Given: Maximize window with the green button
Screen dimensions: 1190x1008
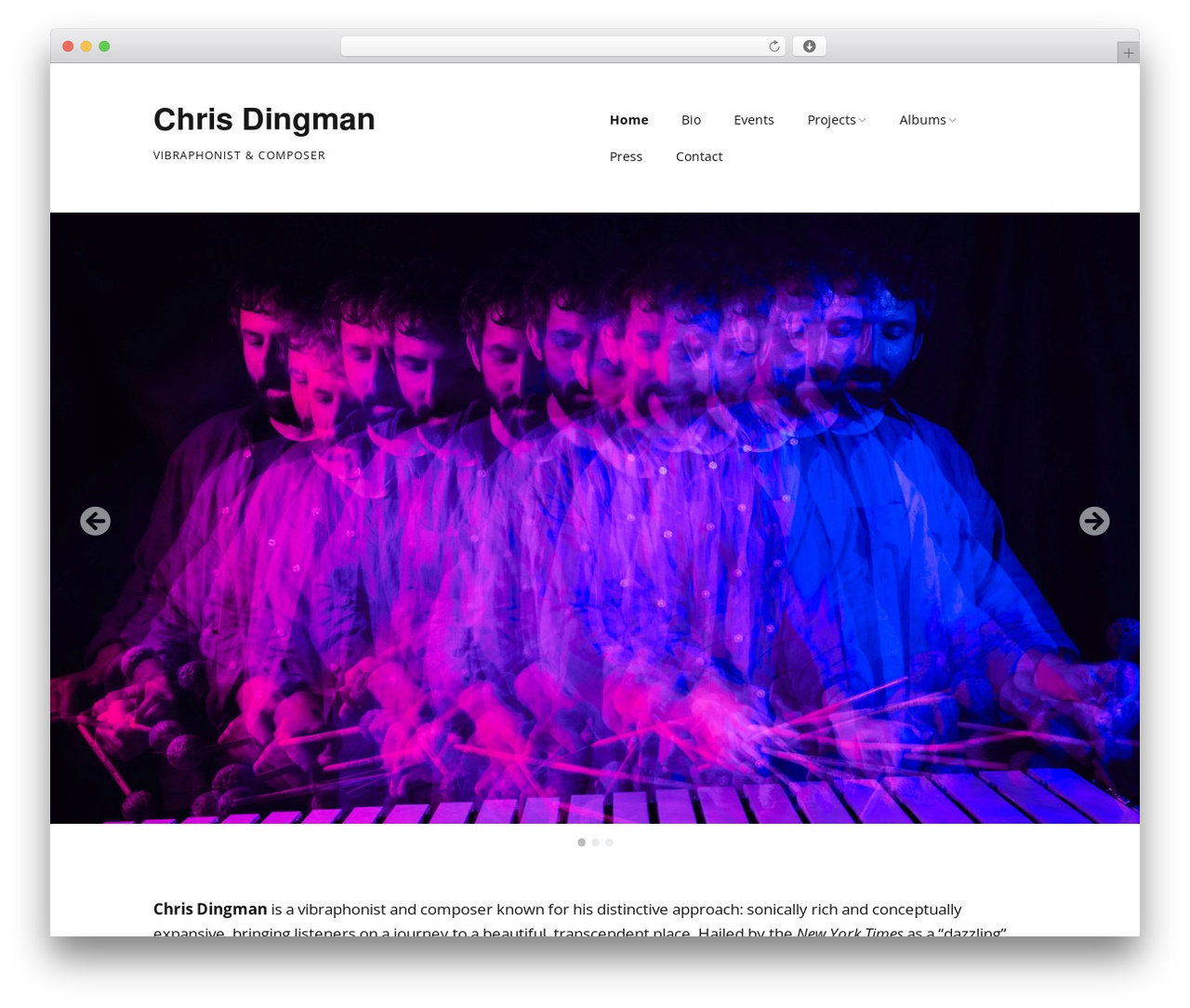Looking at the screenshot, I should (104, 46).
